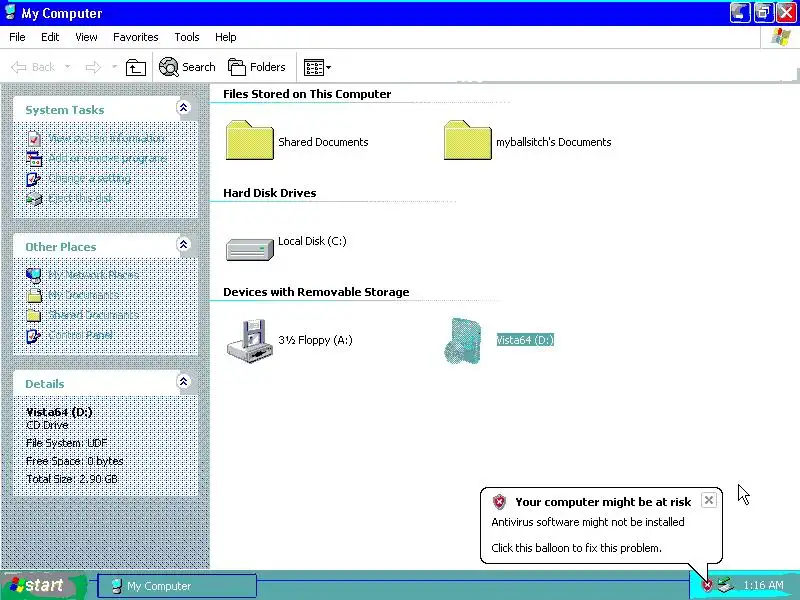Click the taskbar clock showing 1:16 AM
Viewport: 800px width, 600px height.
763,585
